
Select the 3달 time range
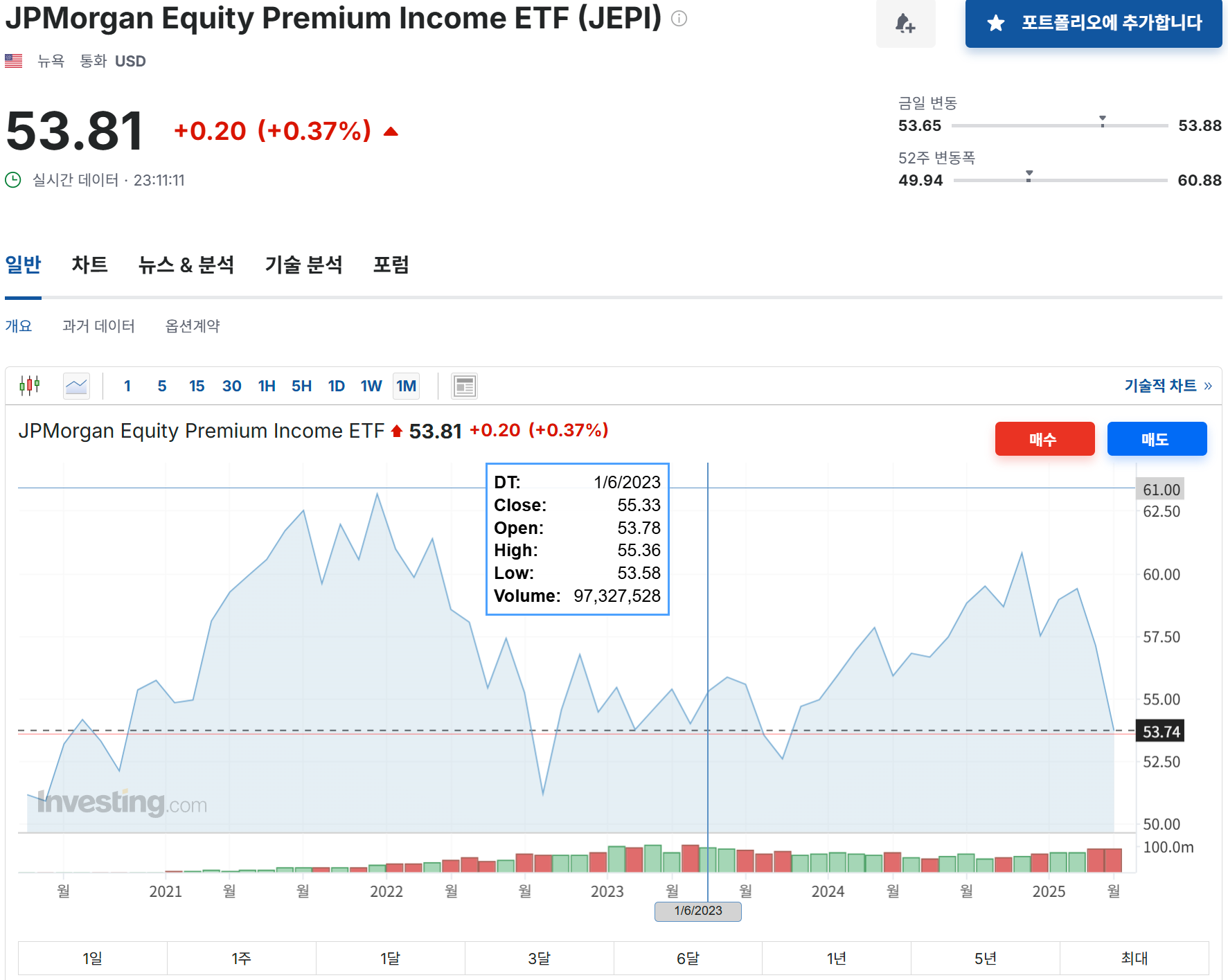click(539, 959)
